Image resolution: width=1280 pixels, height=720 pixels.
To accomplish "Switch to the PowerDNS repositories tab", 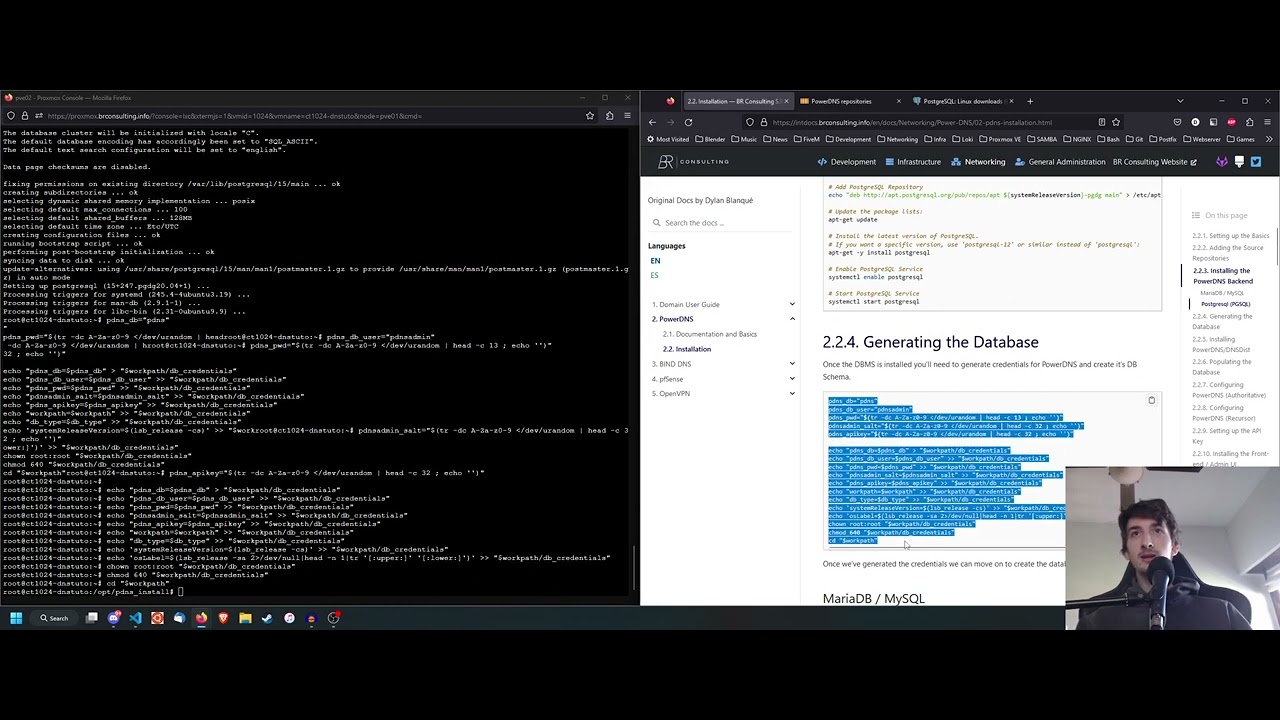I will click(846, 101).
